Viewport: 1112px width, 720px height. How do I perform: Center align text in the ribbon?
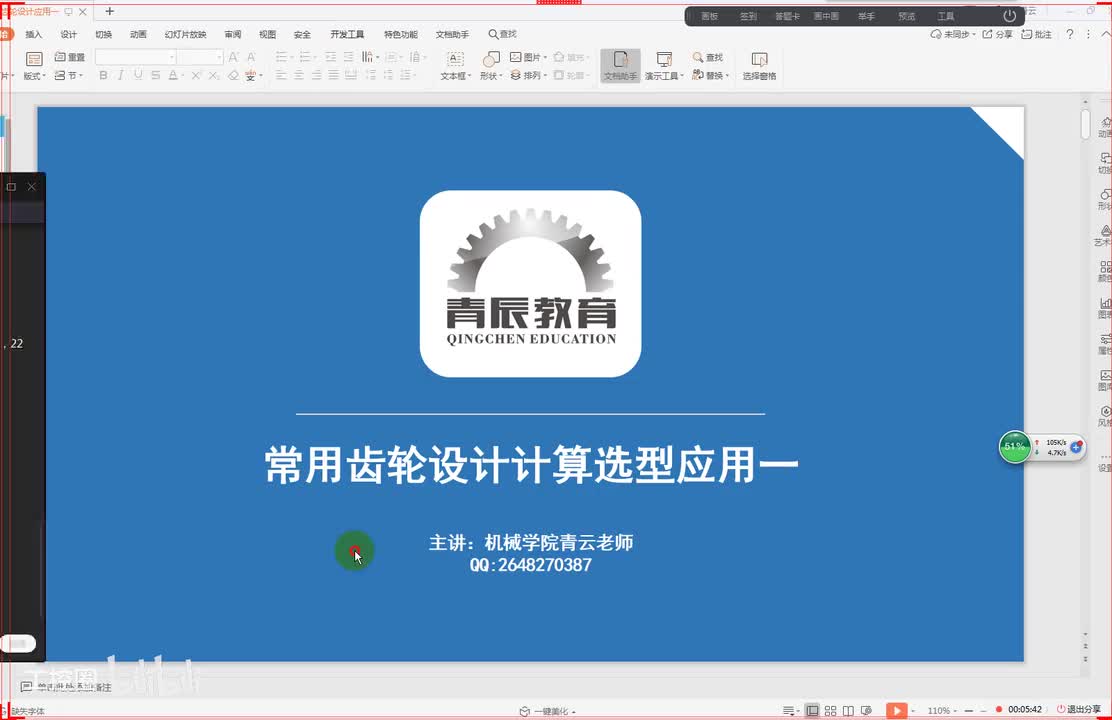[299, 75]
